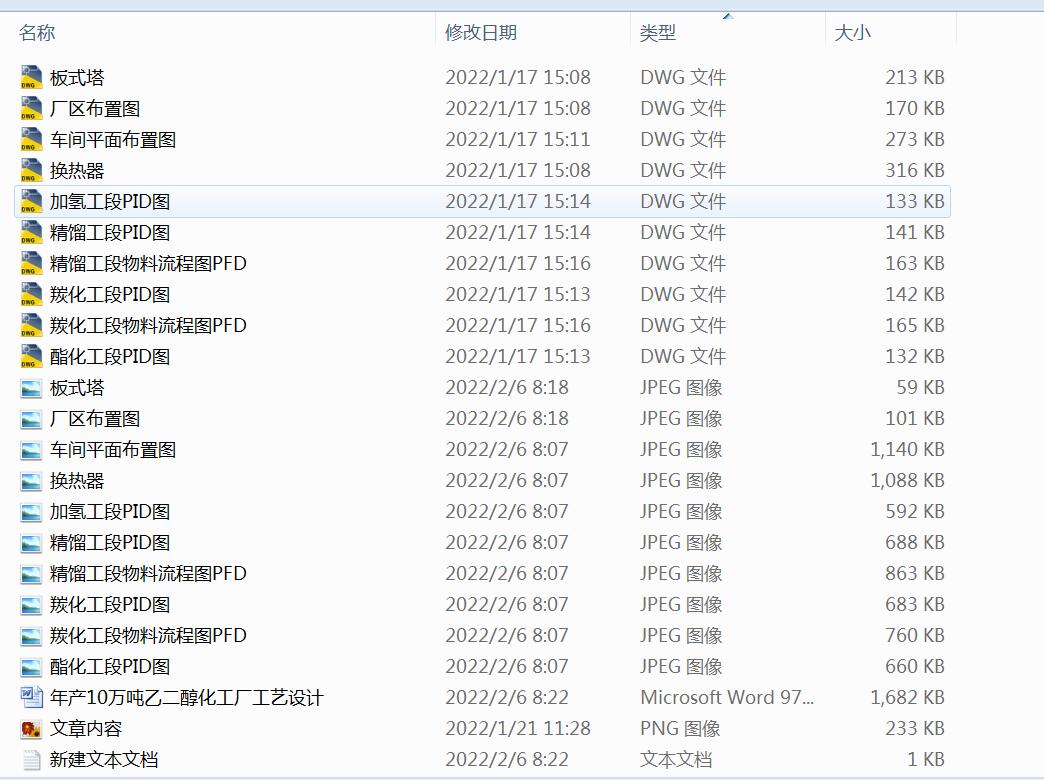Viewport: 1044px width, 780px height.
Task: Click size value 863 KB
Action: [x=915, y=574]
